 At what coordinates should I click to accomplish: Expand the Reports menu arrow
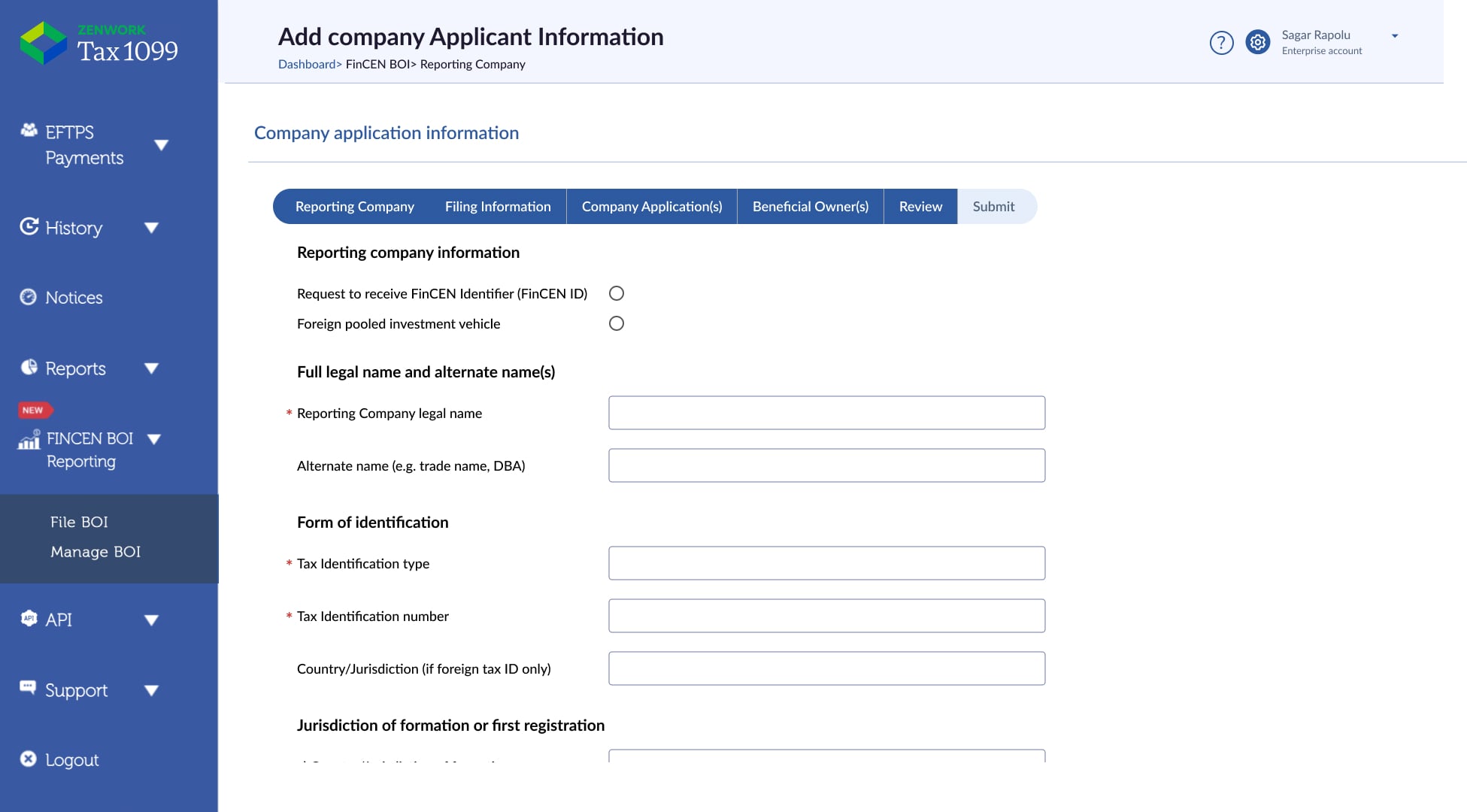pyautogui.click(x=151, y=368)
